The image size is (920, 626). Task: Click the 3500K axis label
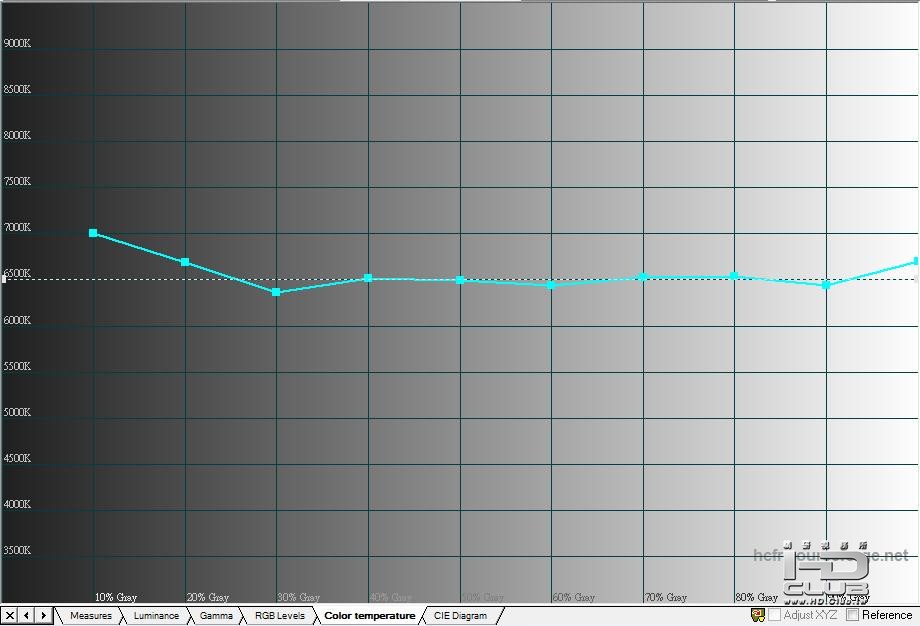(x=17, y=550)
